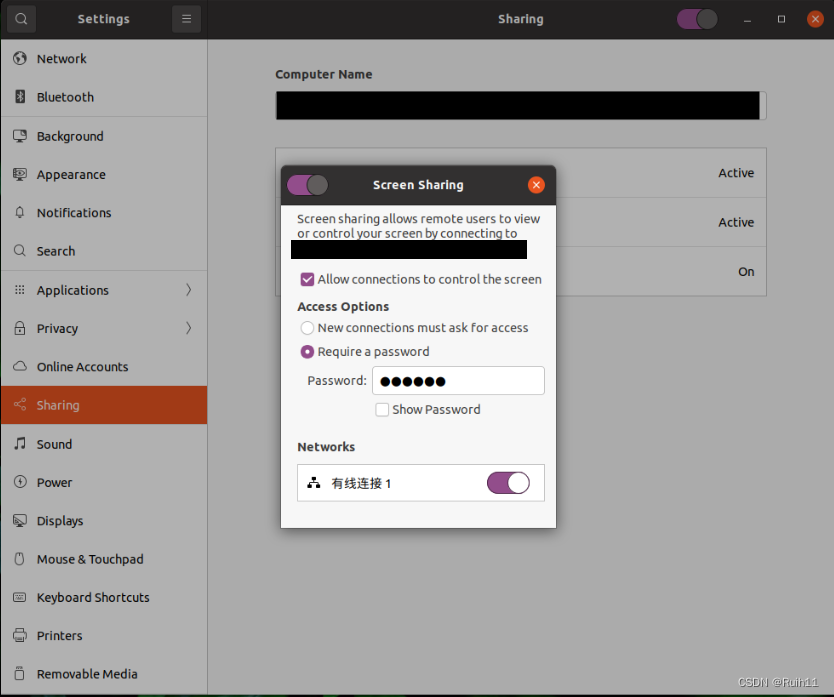This screenshot has height=697, width=834.
Task: Select New connections must ask for access
Action: (x=307, y=327)
